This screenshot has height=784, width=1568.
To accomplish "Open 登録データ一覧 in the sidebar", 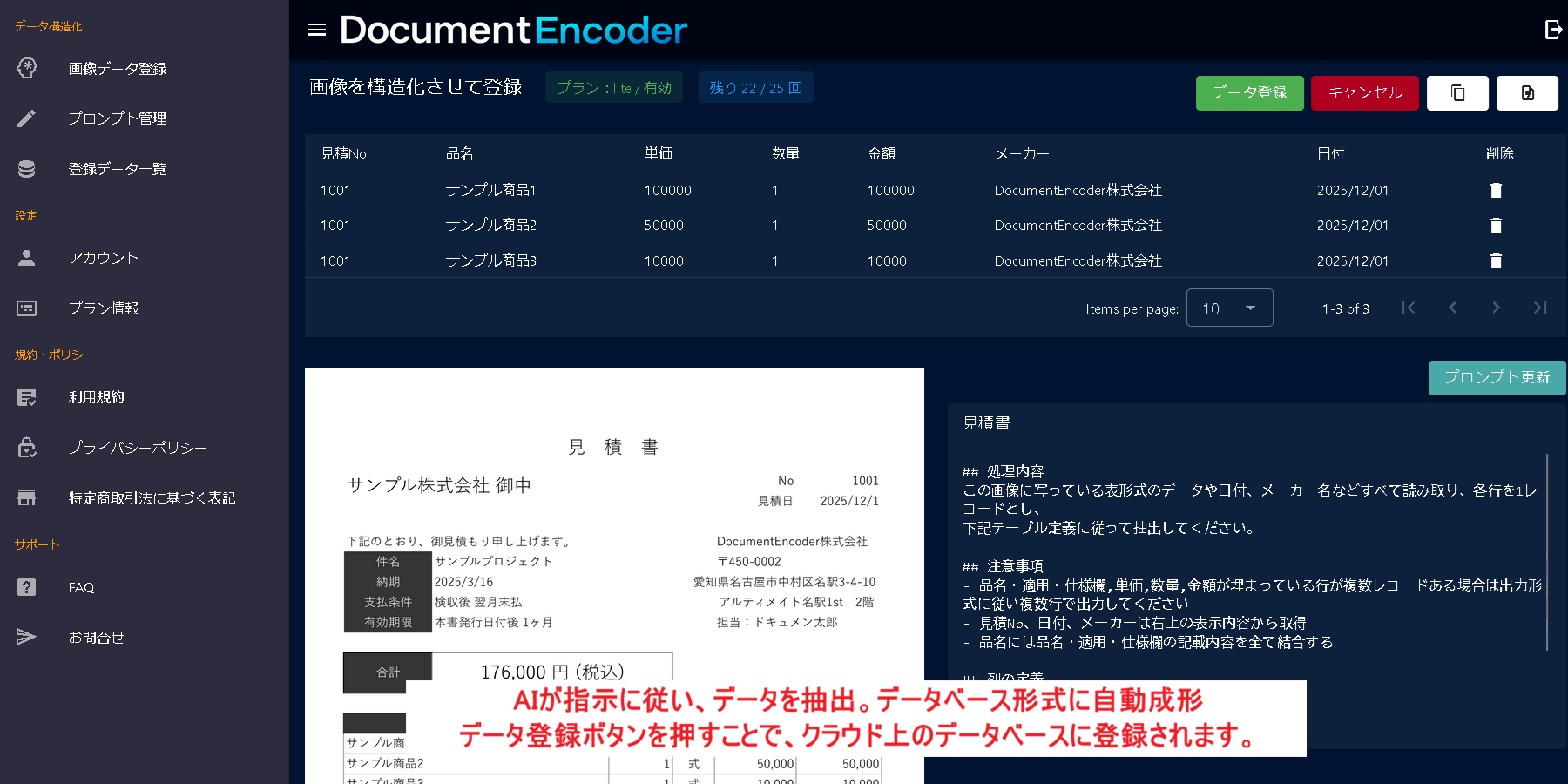I will click(117, 169).
